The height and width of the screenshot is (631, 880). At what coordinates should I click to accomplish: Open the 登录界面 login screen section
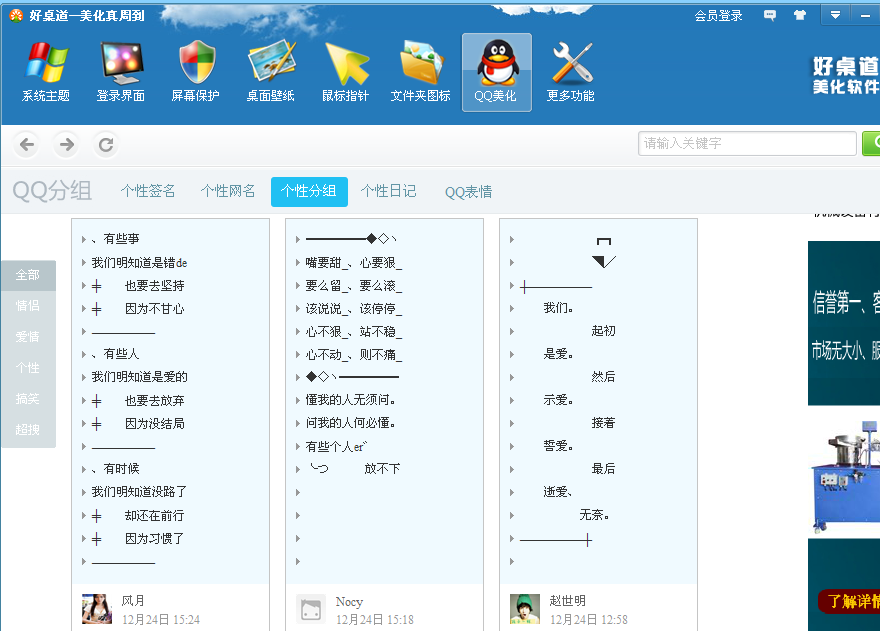(121, 72)
